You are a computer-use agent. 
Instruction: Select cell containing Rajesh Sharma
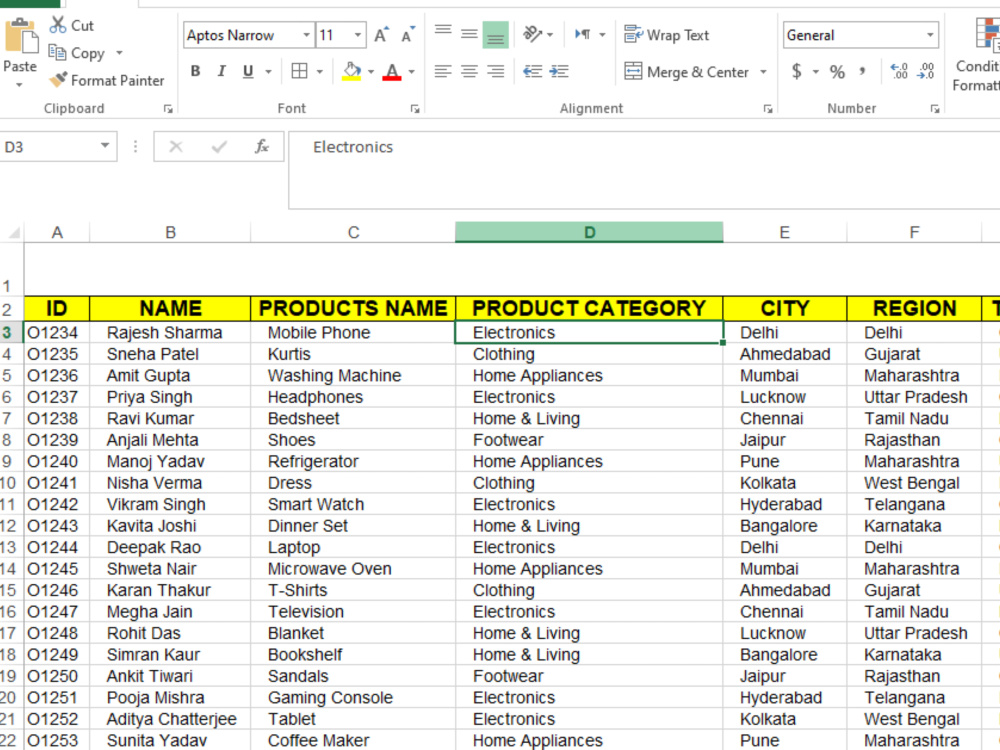pos(170,332)
